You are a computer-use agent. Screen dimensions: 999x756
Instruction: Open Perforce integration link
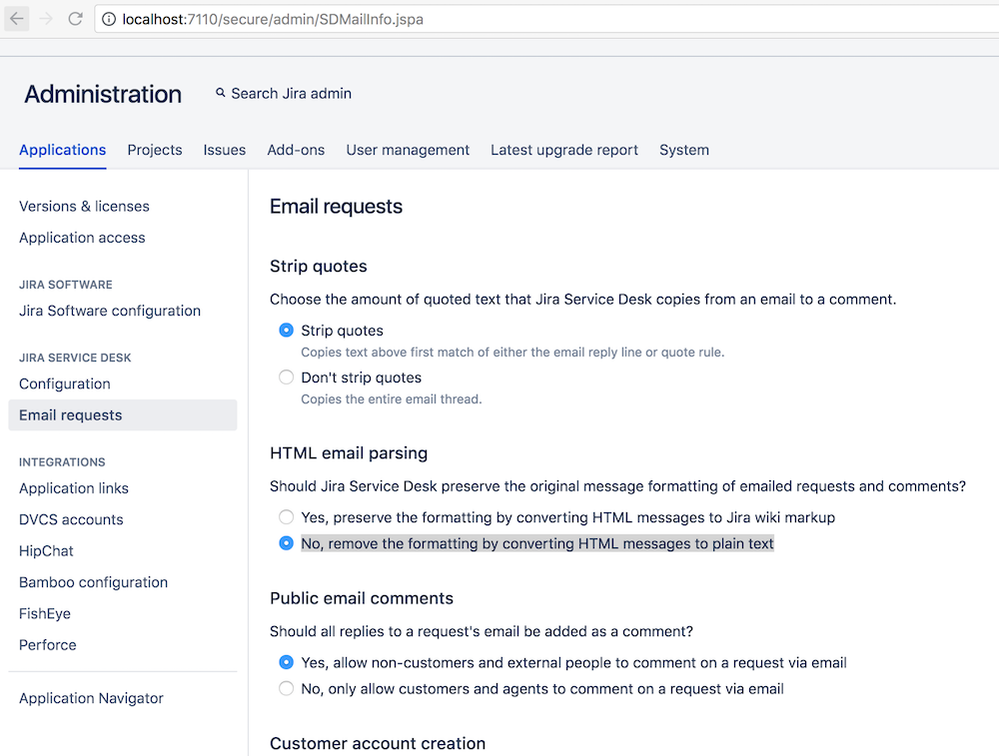47,645
